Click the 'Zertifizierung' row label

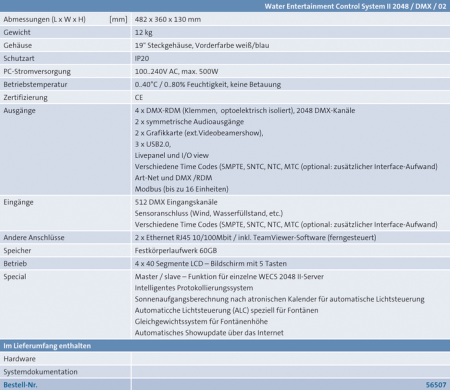(25, 97)
